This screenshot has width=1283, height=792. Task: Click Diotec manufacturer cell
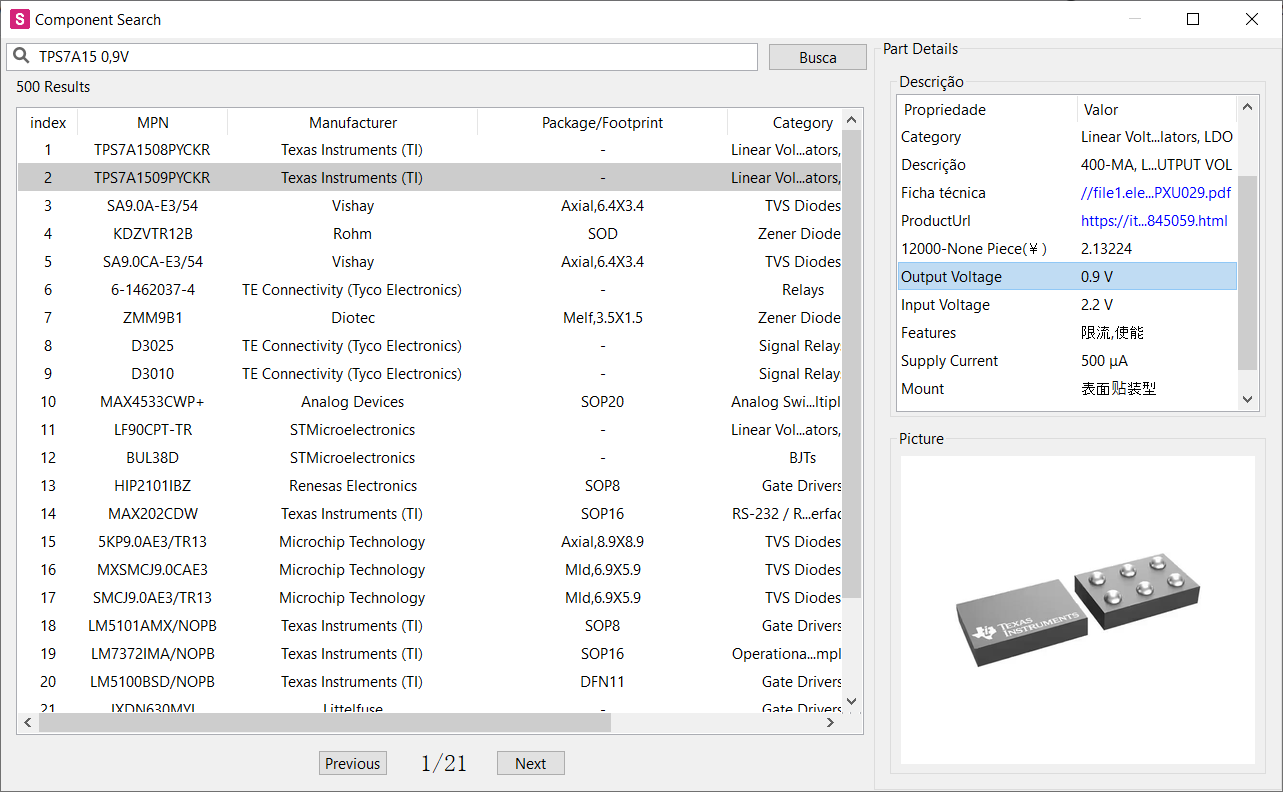click(x=353, y=318)
